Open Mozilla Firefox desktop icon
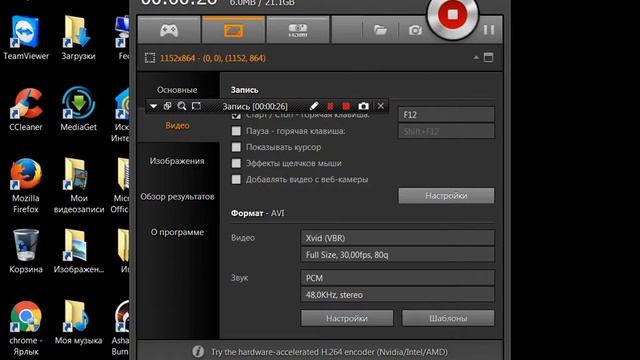The image size is (640, 360). (x=26, y=186)
